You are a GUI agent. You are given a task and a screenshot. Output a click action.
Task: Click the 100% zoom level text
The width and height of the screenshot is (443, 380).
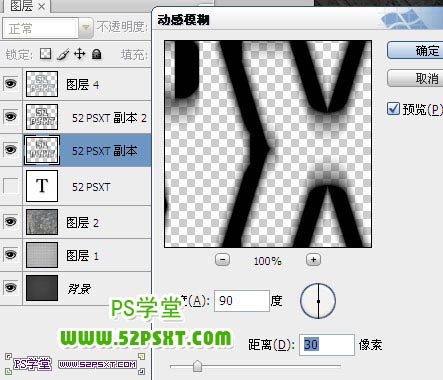[x=267, y=261]
